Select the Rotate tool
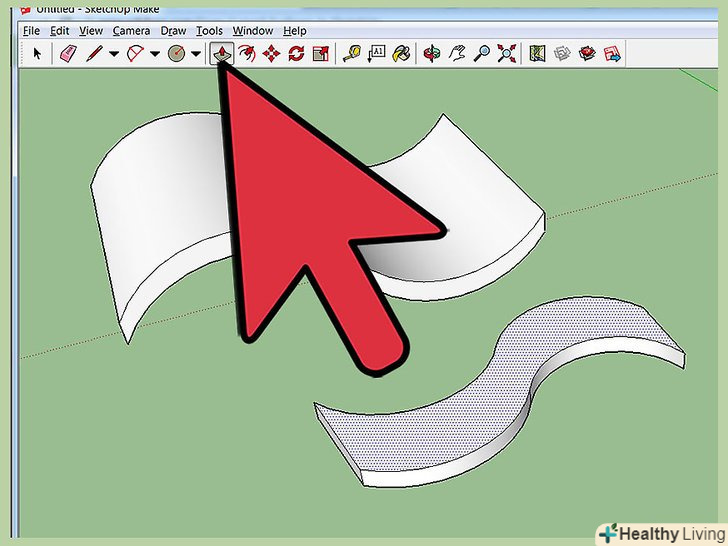The image size is (728, 546). [296, 53]
